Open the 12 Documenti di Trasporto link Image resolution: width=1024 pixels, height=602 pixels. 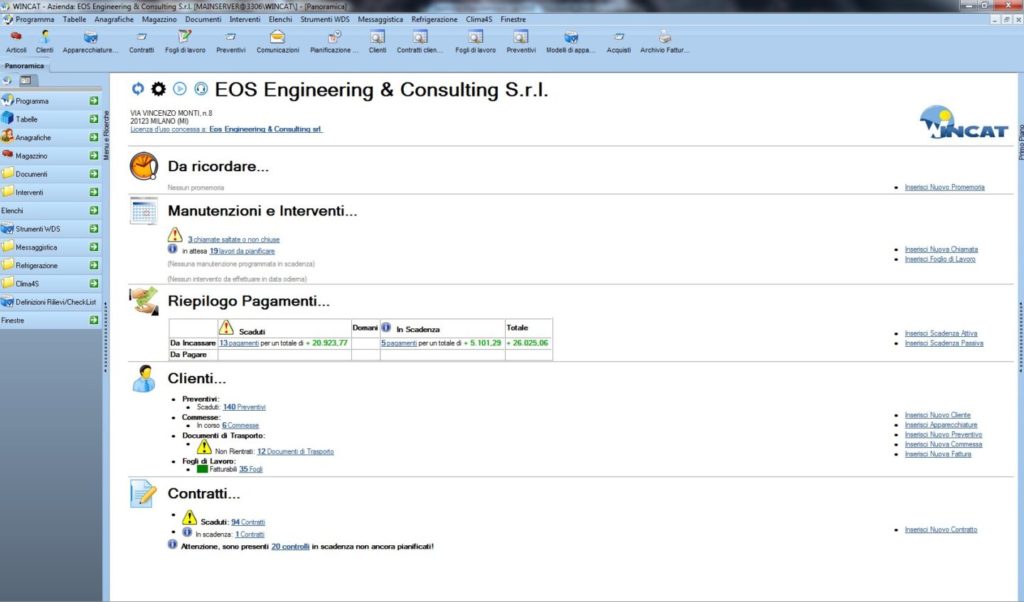point(295,452)
